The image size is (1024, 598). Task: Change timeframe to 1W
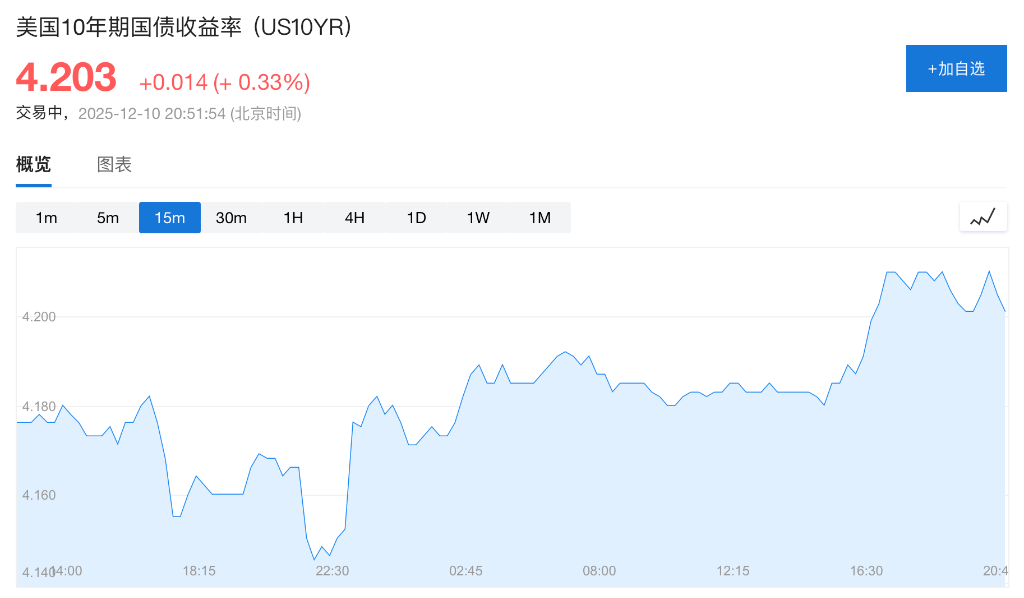478,218
